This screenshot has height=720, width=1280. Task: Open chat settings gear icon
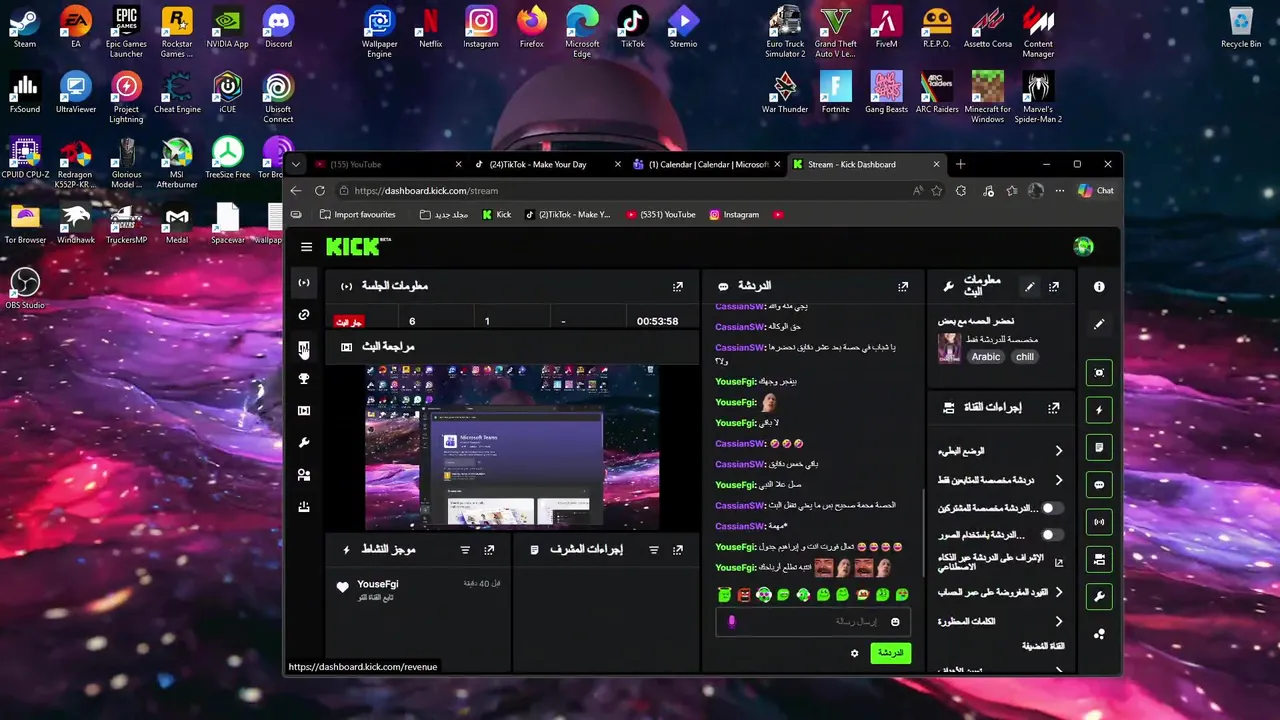click(854, 653)
